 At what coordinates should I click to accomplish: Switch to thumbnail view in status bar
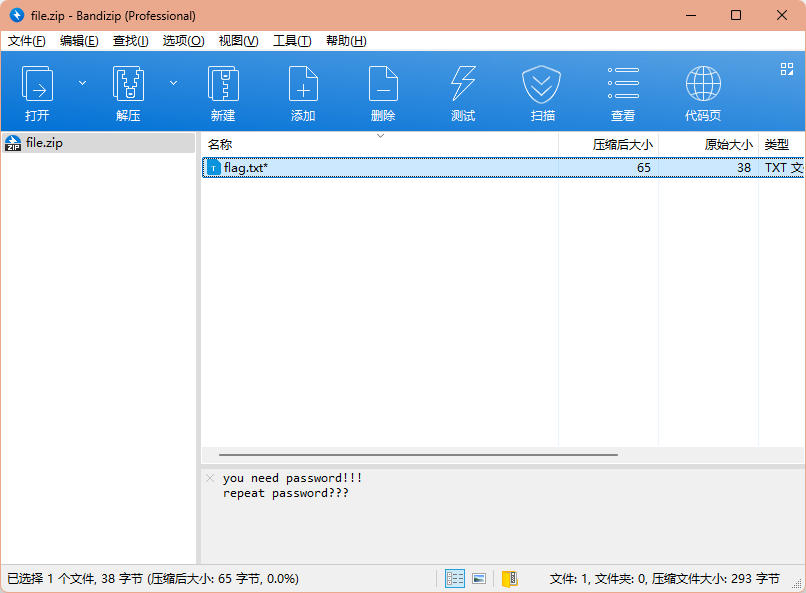tap(479, 578)
